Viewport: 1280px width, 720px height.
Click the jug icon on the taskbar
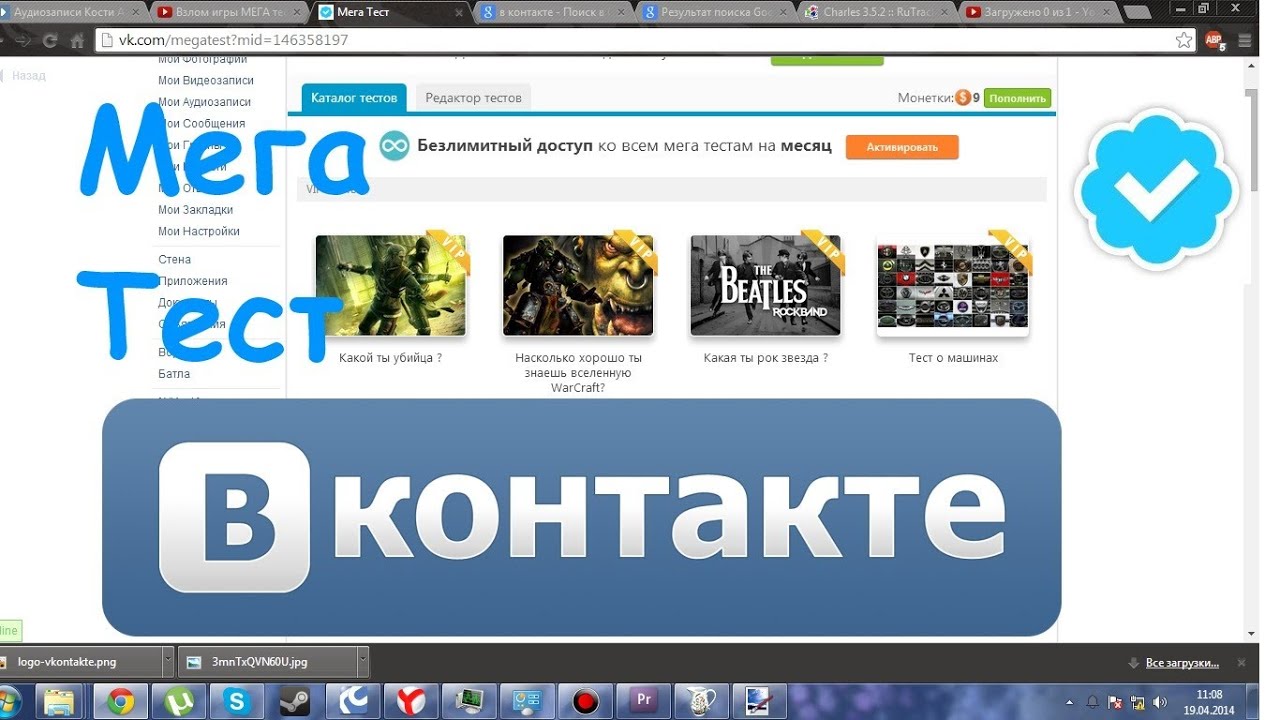click(x=700, y=701)
